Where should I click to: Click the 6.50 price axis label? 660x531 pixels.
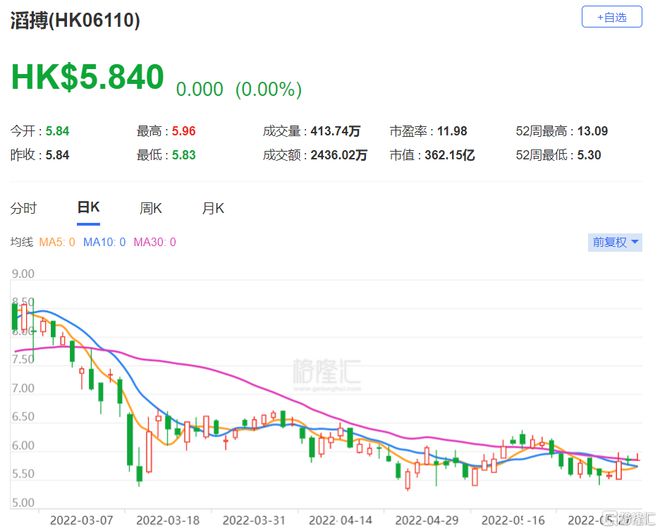click(23, 417)
